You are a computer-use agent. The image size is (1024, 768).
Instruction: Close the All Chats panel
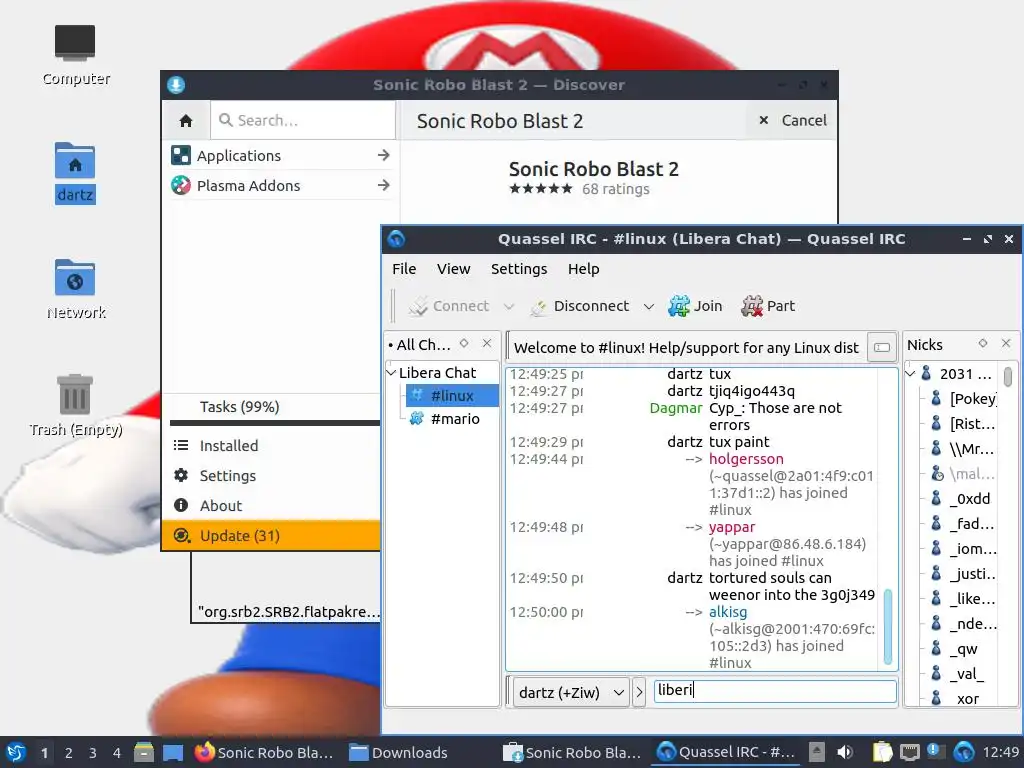point(487,343)
